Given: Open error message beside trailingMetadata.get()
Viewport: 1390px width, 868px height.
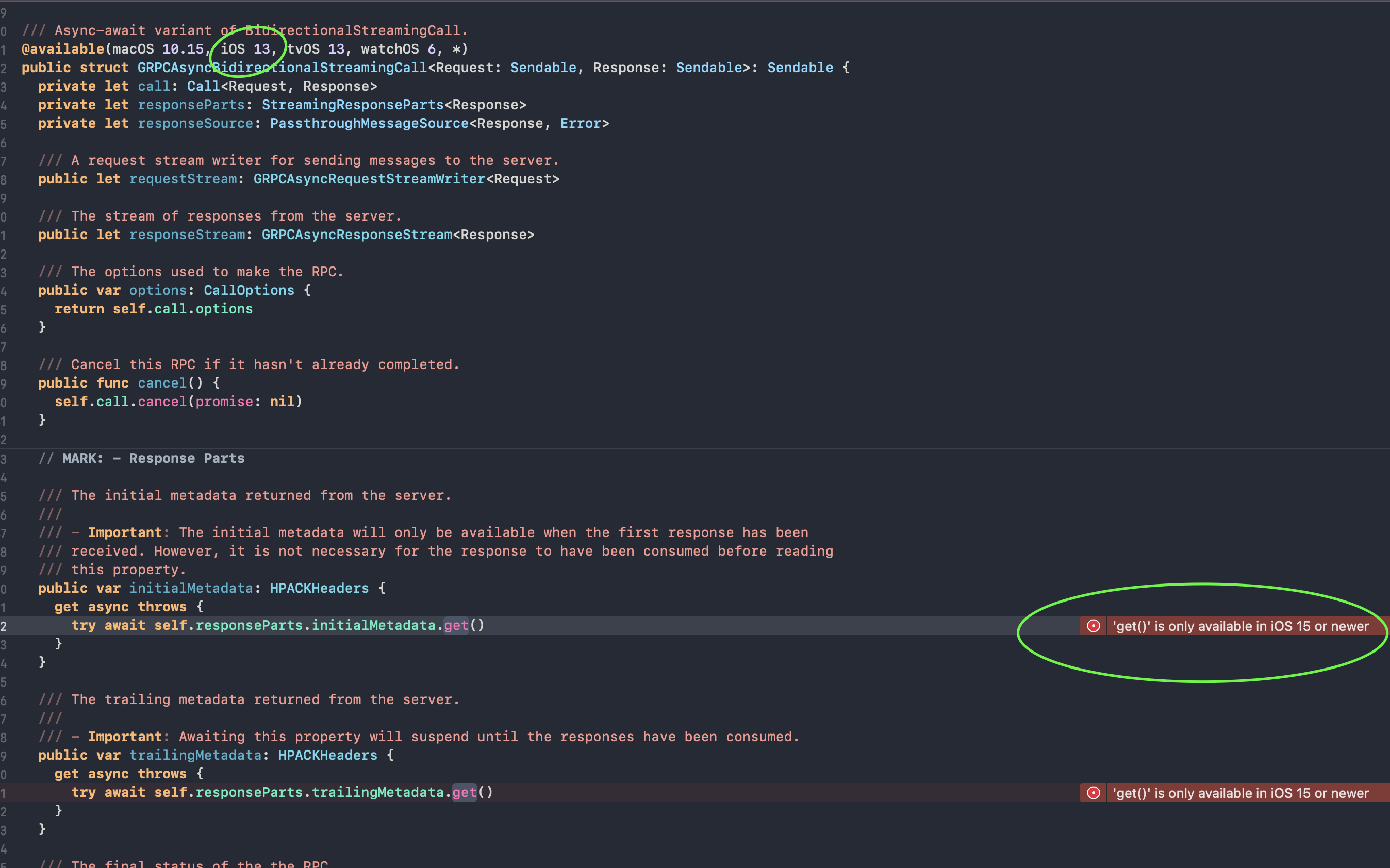Looking at the screenshot, I should click(x=1240, y=793).
